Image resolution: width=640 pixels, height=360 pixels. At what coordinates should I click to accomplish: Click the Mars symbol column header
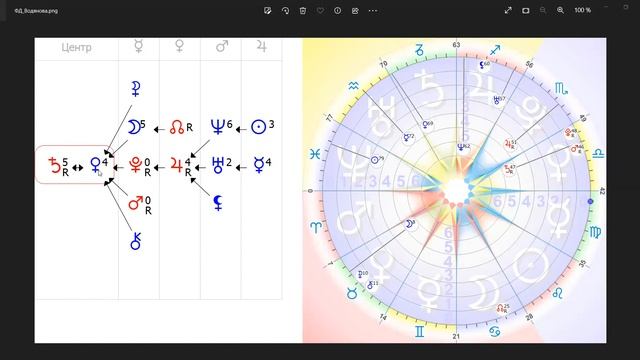pyautogui.click(x=222, y=47)
